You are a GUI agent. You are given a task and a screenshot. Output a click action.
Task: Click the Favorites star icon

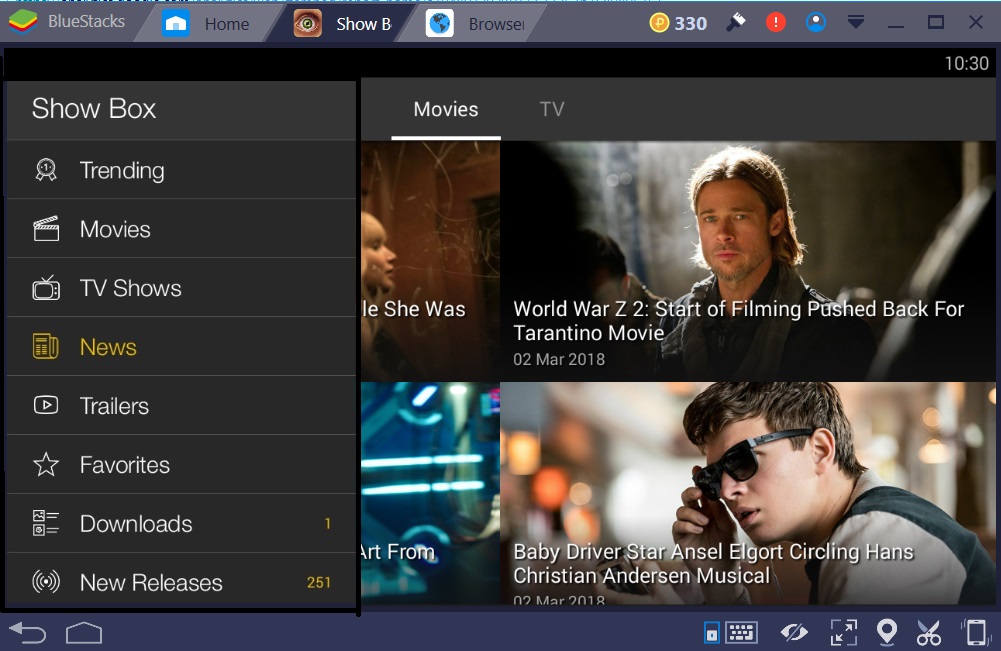coord(46,465)
